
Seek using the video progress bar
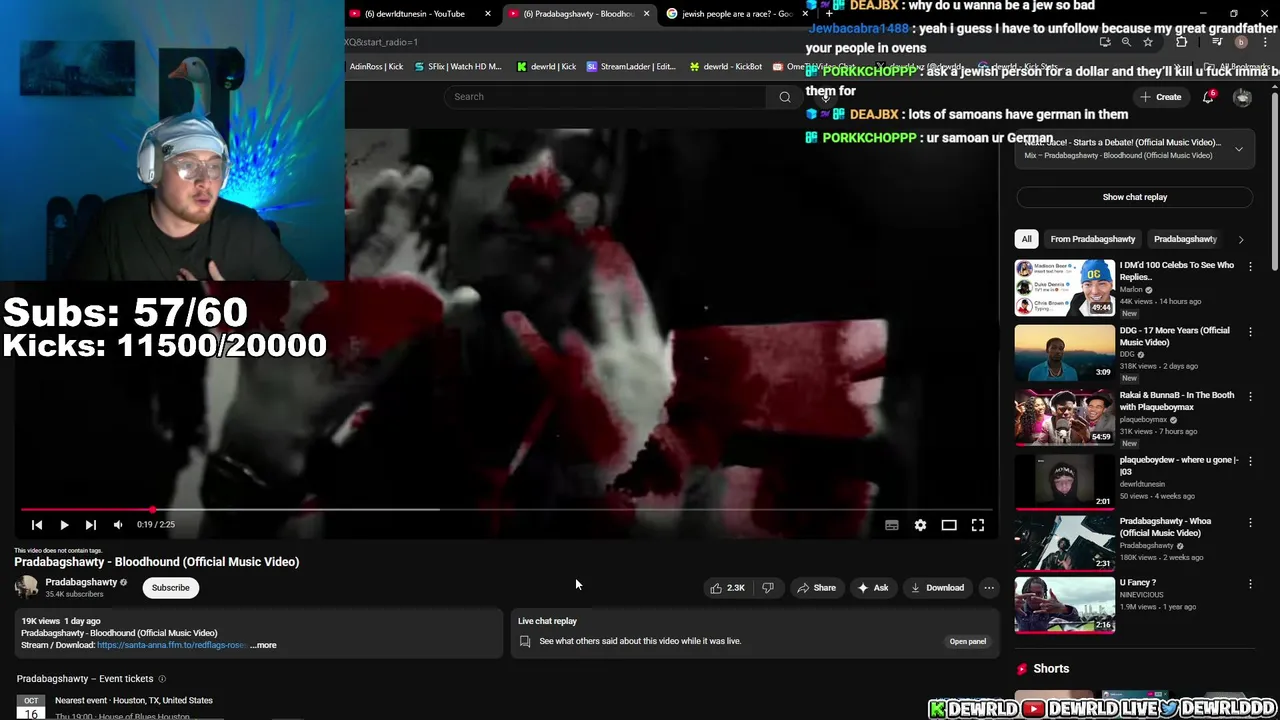tap(508, 510)
